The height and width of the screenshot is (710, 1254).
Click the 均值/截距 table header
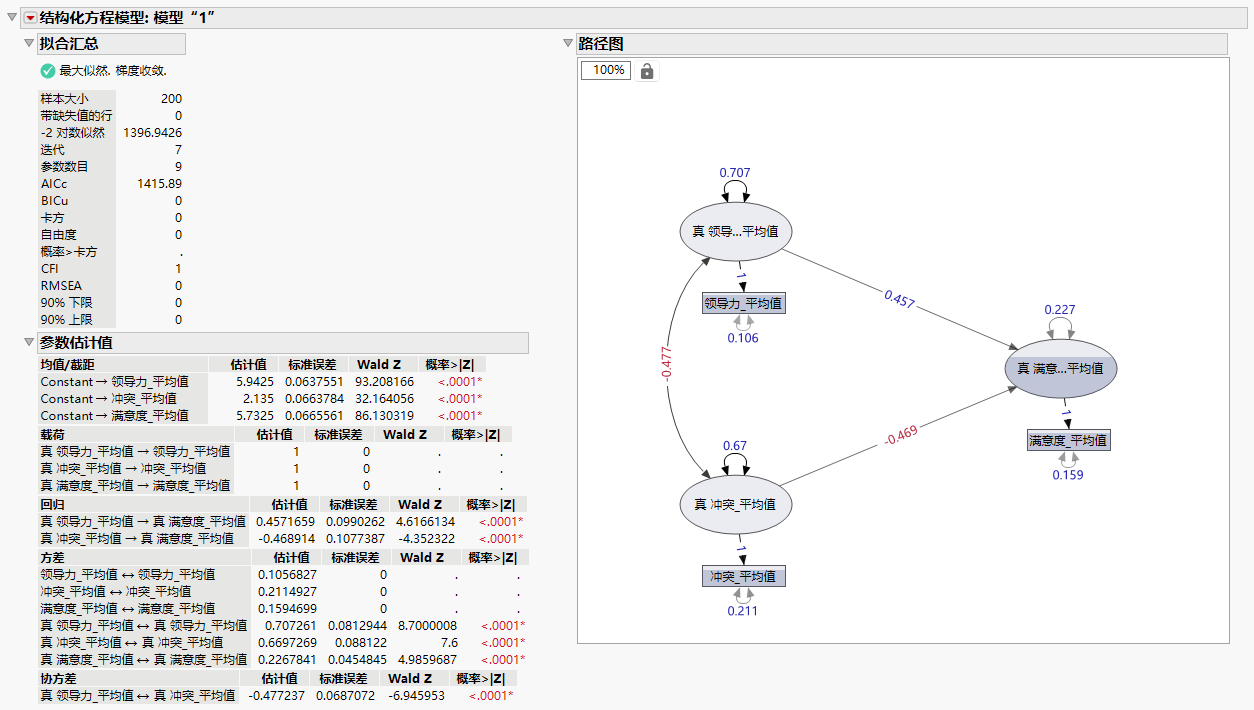click(68, 365)
